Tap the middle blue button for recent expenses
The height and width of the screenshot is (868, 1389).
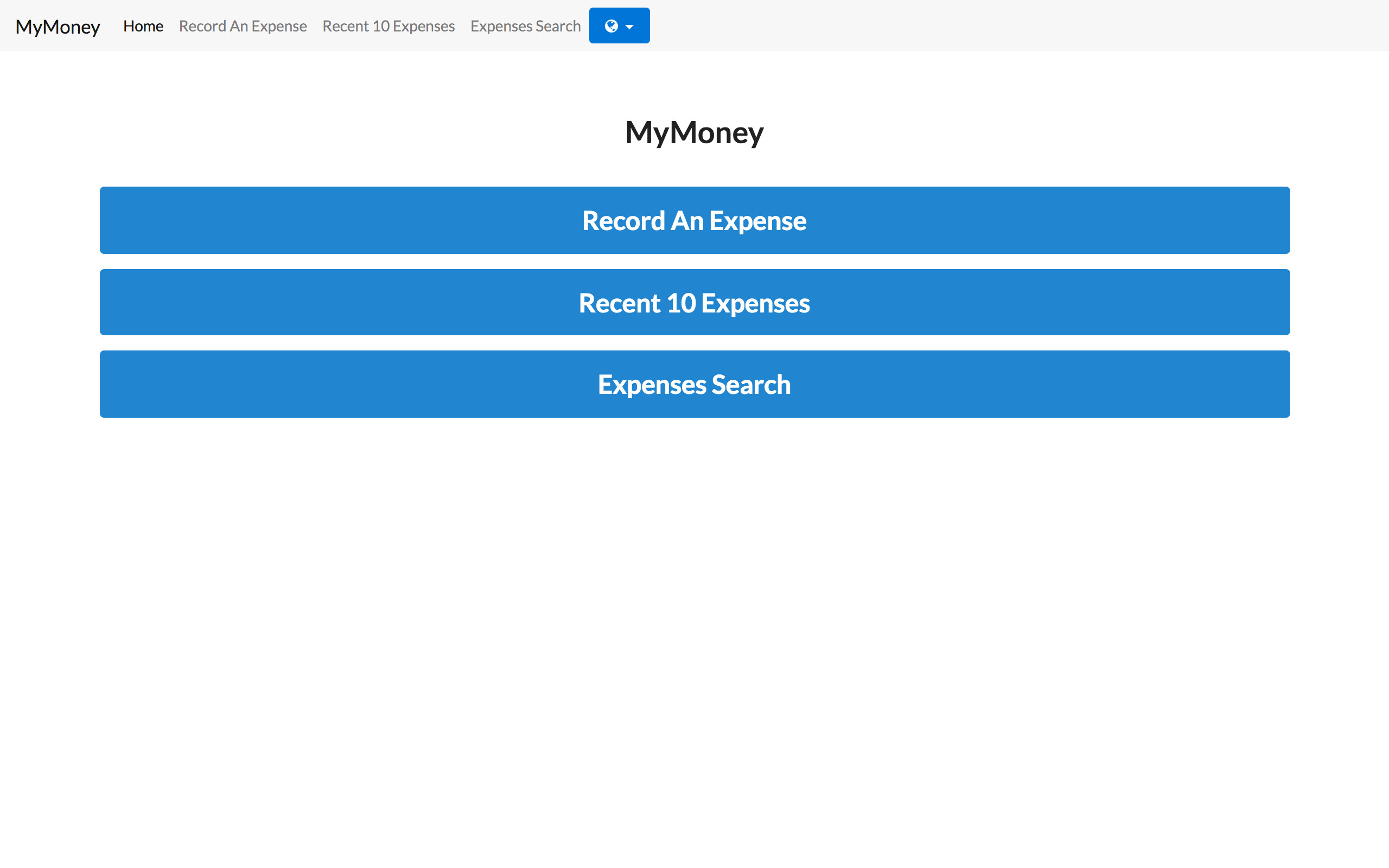tap(694, 302)
